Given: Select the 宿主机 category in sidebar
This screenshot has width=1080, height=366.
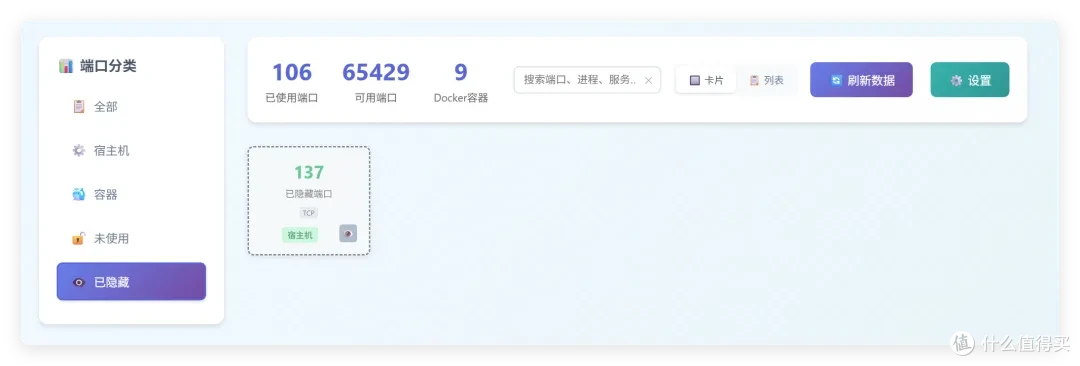Looking at the screenshot, I should pos(131,150).
